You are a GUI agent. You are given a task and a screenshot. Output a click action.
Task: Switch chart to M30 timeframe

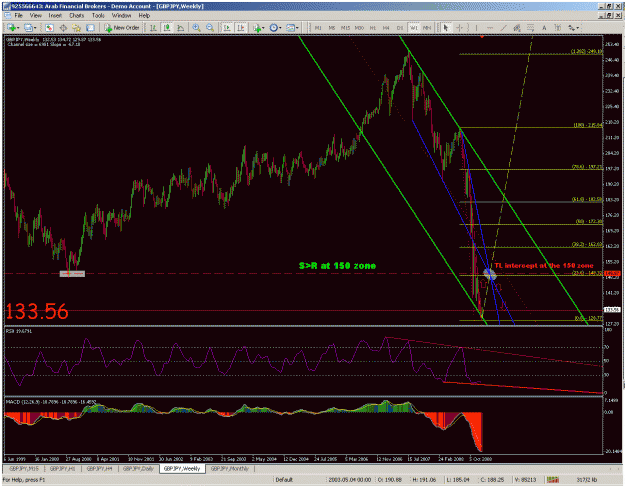(x=359, y=28)
